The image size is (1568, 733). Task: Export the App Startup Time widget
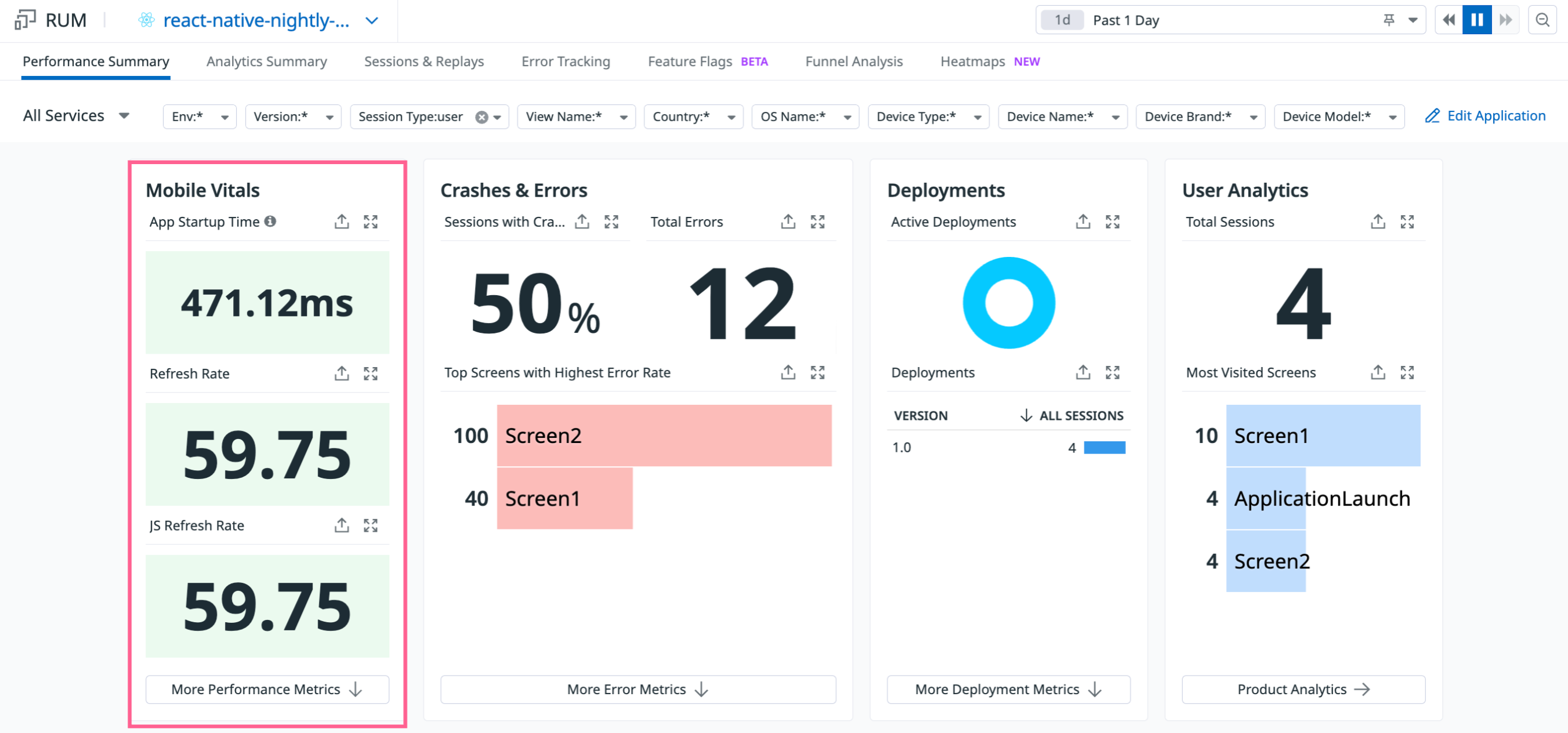pos(342,222)
